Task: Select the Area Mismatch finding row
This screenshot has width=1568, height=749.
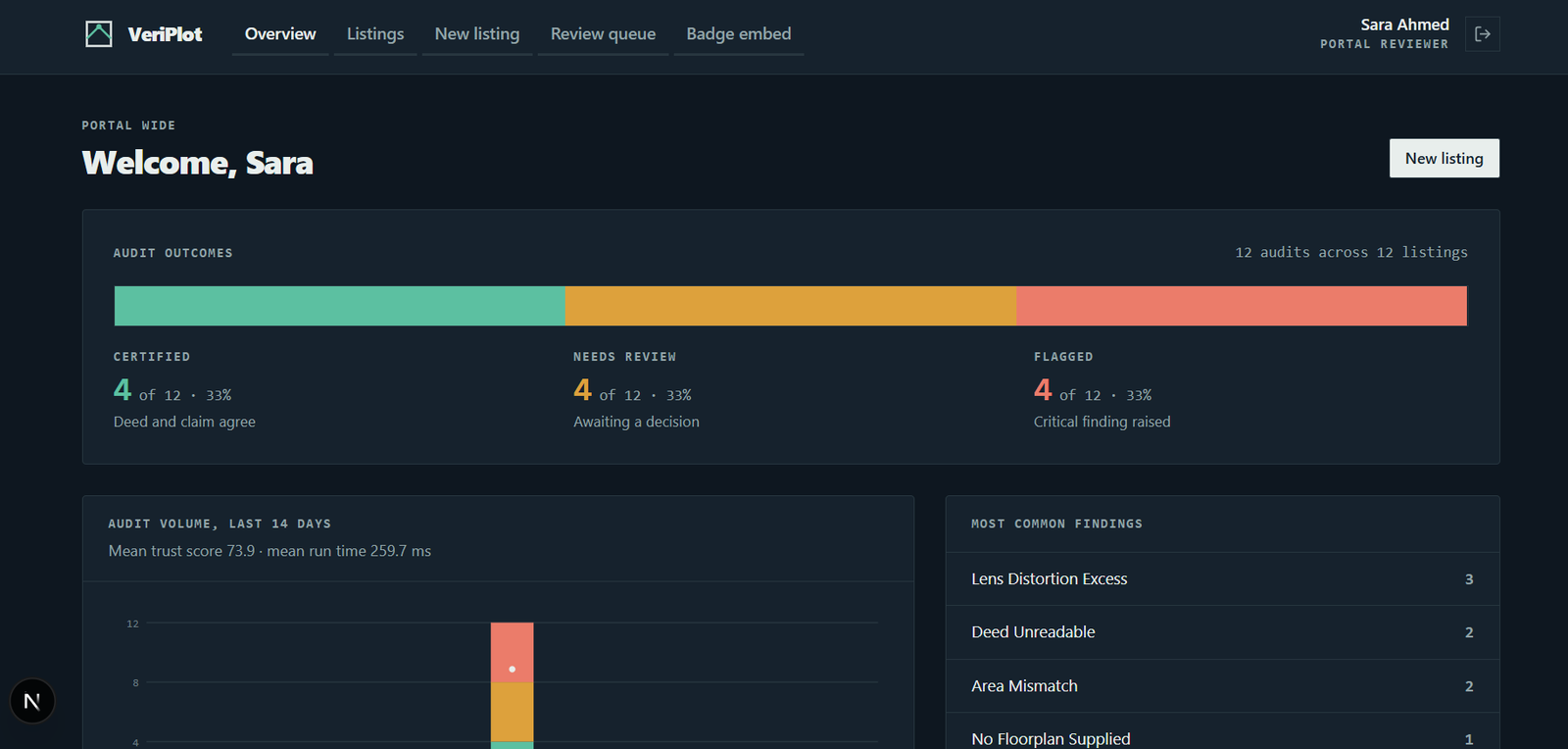Action: click(x=1222, y=686)
